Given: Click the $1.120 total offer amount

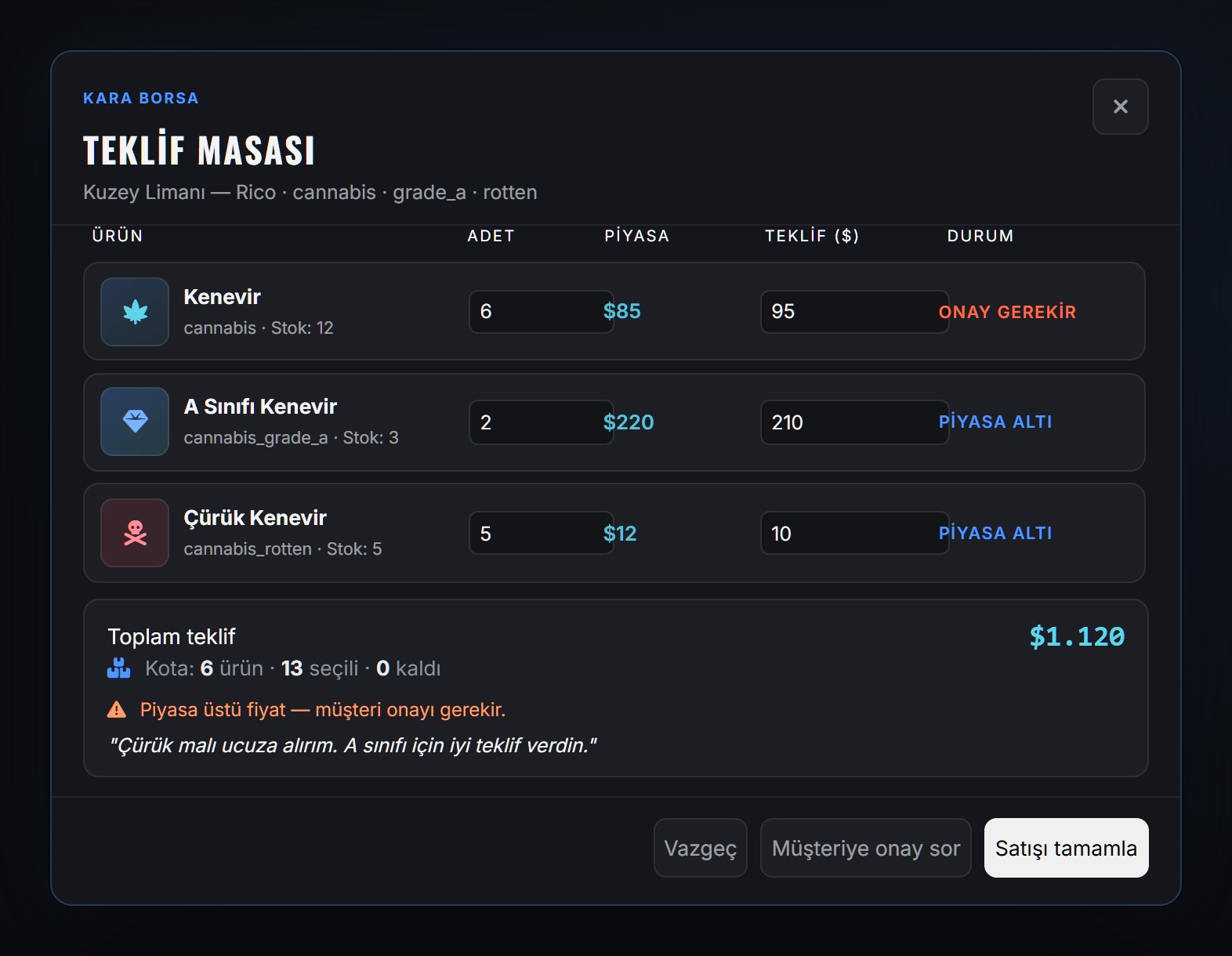Looking at the screenshot, I should [1077, 636].
